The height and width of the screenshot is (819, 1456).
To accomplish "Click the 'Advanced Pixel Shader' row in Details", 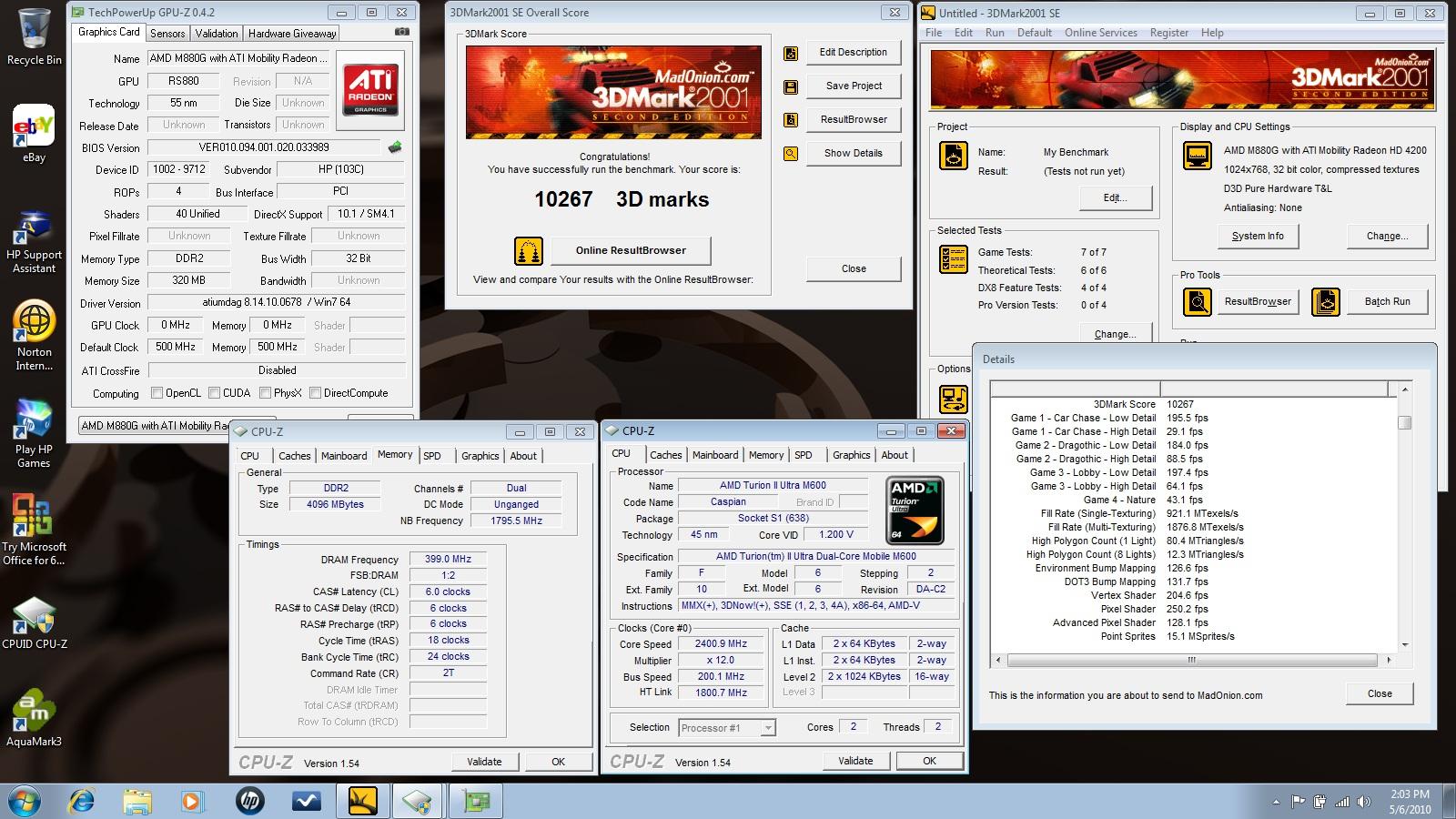I will (1194, 622).
